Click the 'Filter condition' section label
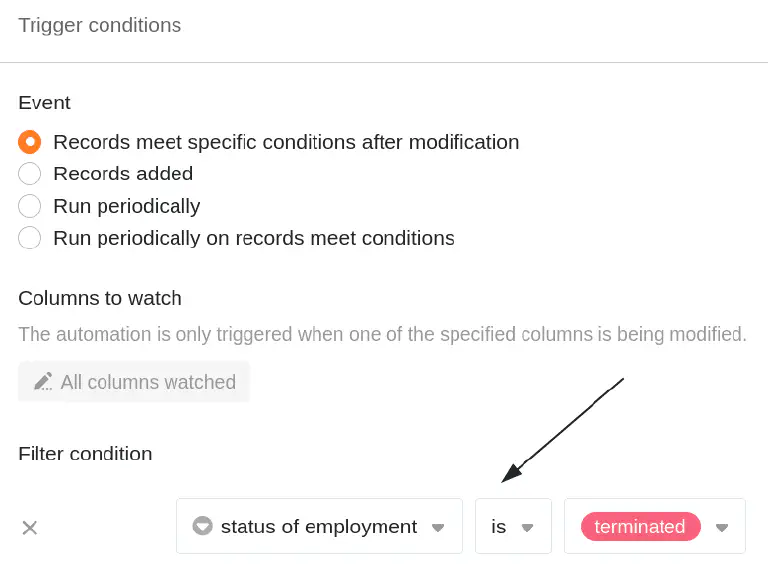768x566 pixels. 85,453
